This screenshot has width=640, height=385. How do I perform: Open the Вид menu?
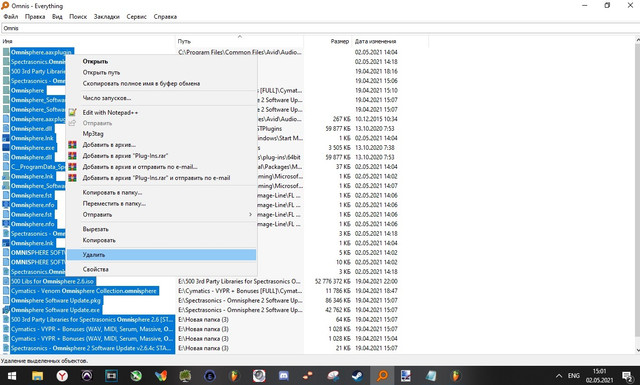pyautogui.click(x=57, y=17)
